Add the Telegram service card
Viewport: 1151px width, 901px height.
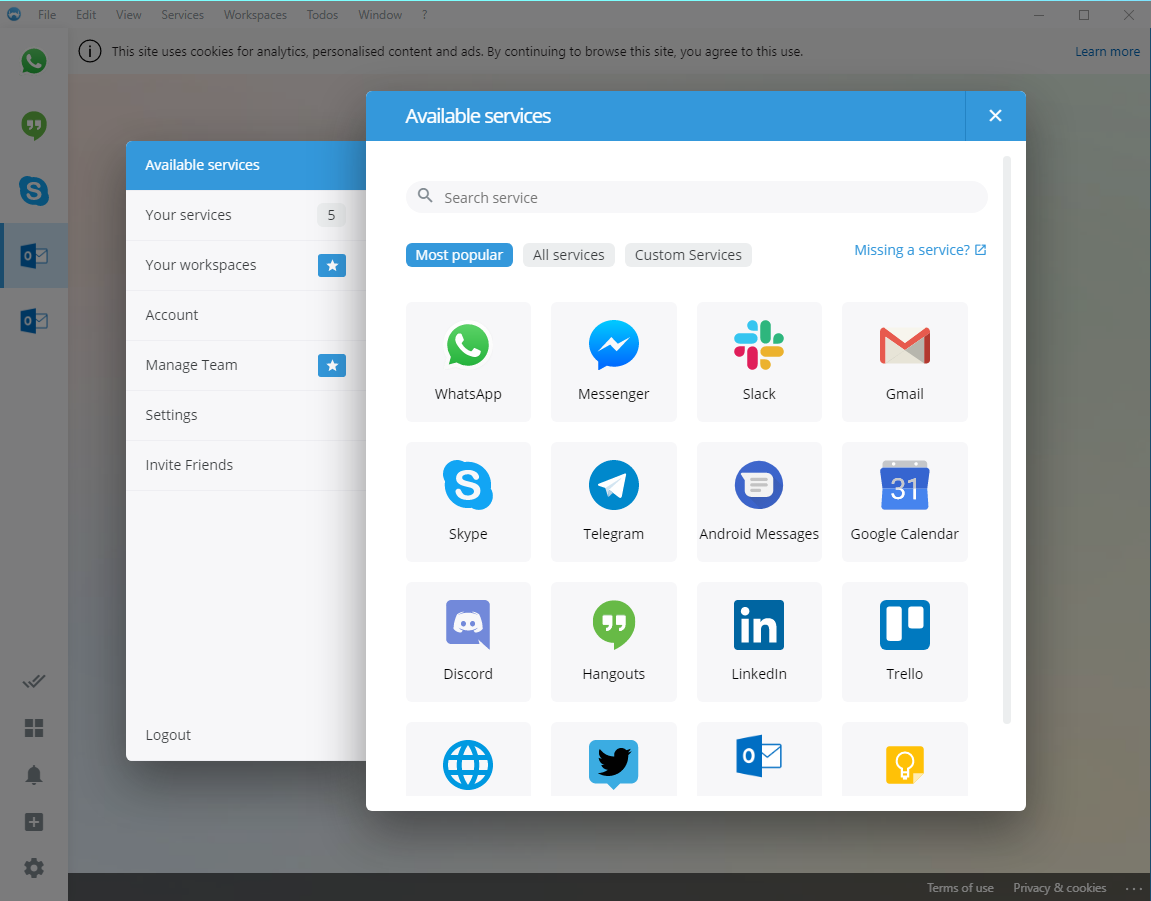614,502
